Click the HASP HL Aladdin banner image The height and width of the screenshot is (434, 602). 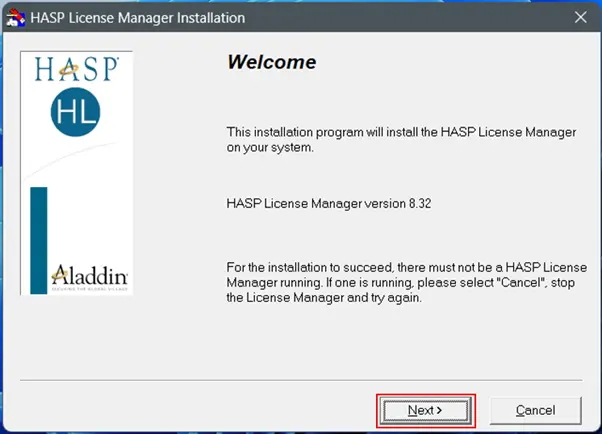[76, 173]
